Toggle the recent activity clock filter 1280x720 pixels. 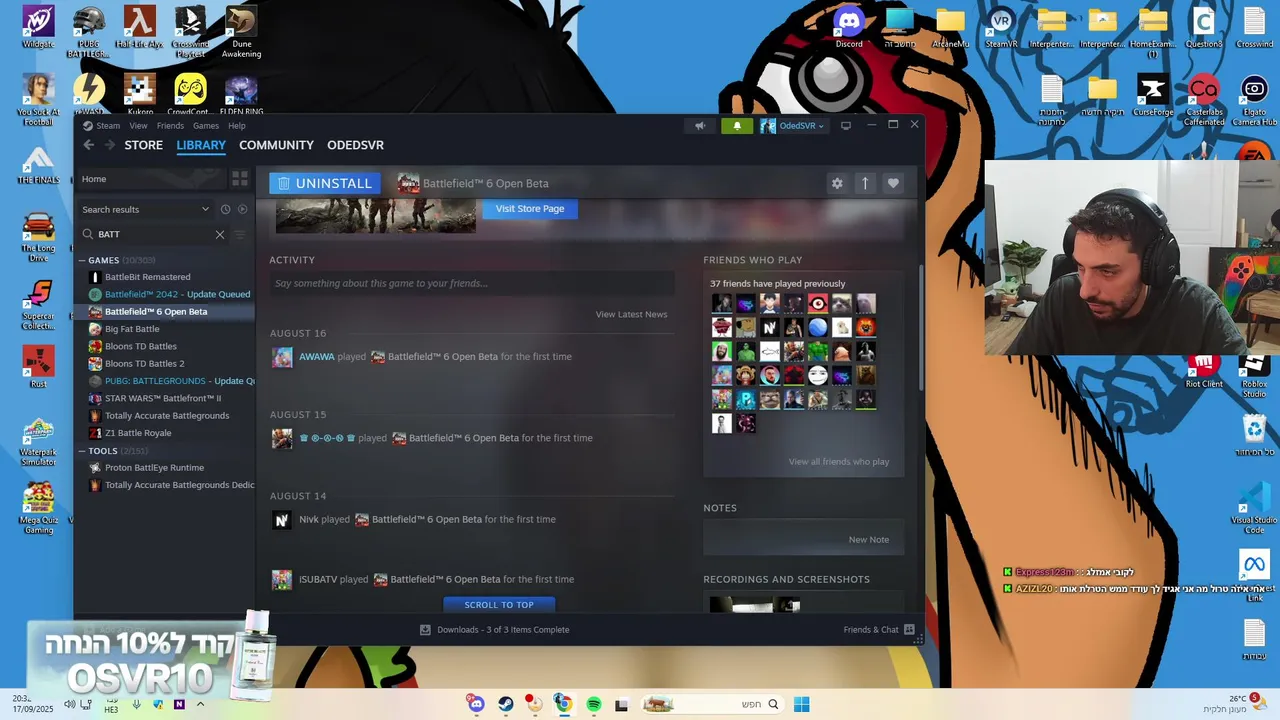[x=225, y=209]
